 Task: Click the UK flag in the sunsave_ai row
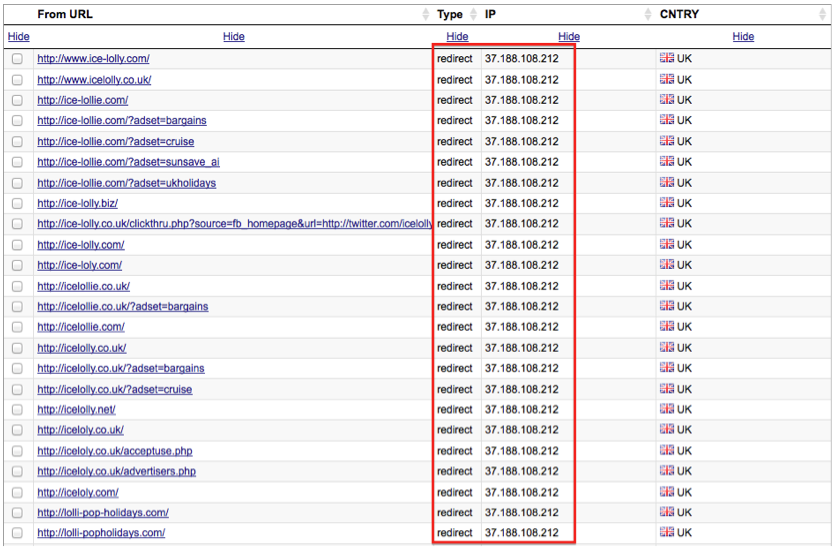click(x=667, y=161)
